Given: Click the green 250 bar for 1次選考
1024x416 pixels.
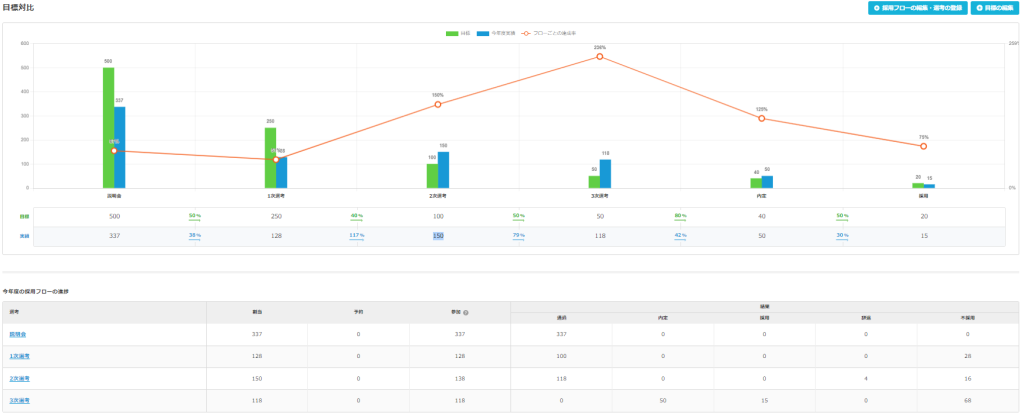Looking at the screenshot, I should (x=270, y=157).
